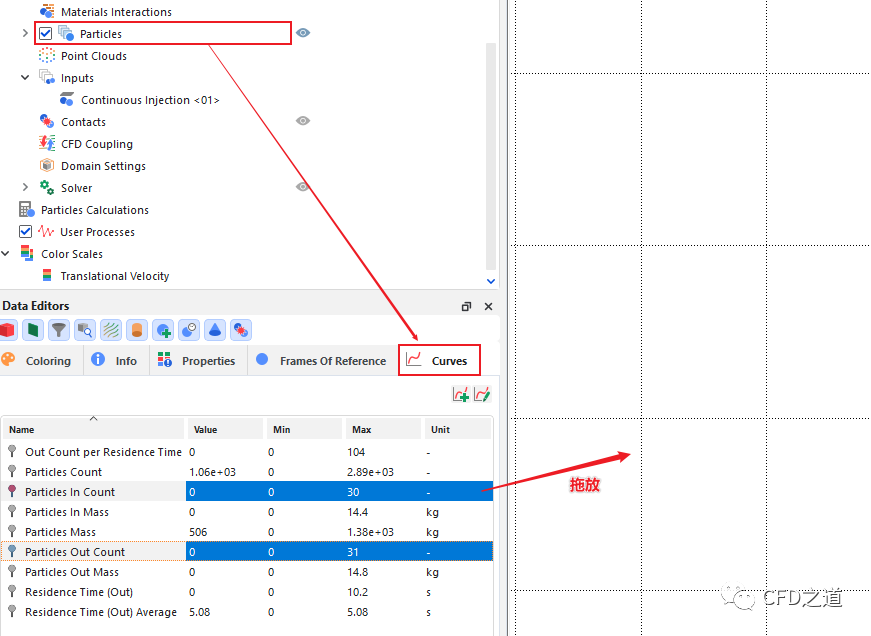This screenshot has height=636, width=871.
Task: Collapse the Inputs tree node
Action: point(25,78)
